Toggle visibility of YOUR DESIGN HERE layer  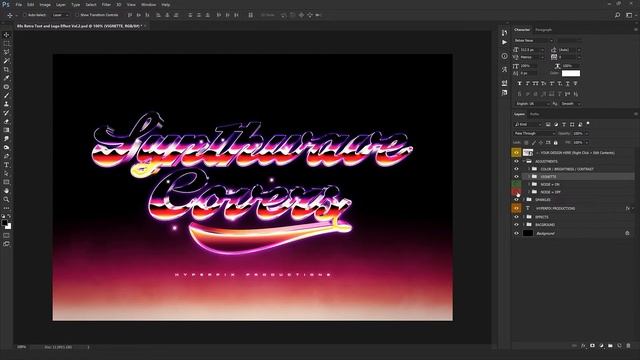(516, 153)
